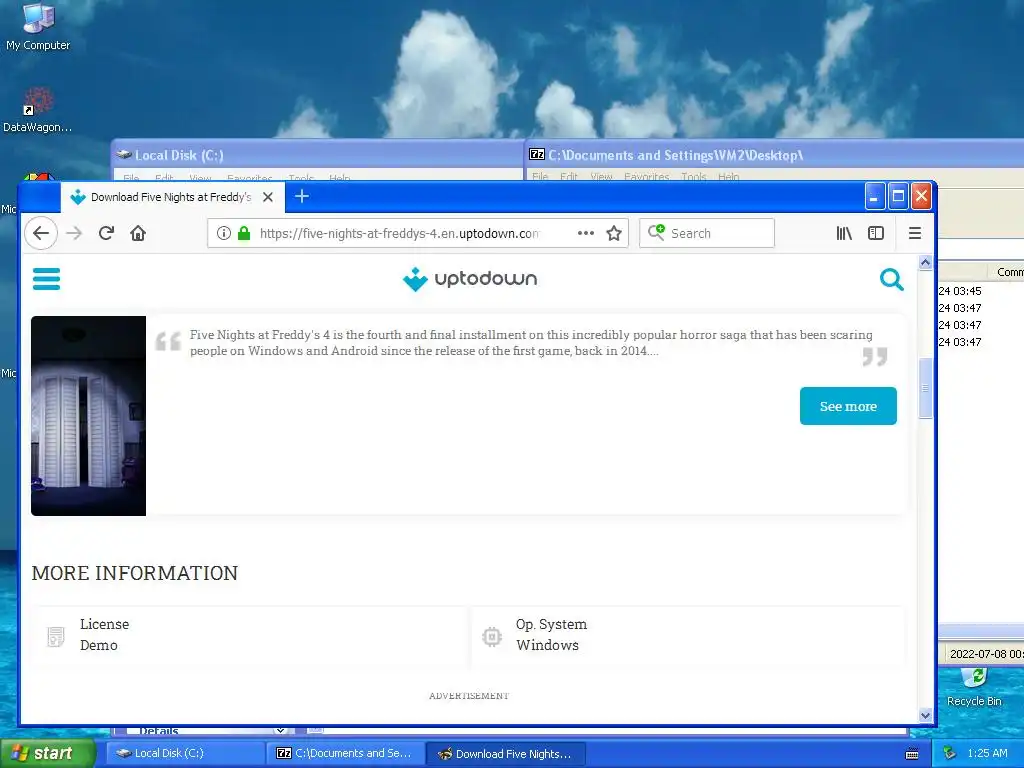Open Uptodown site hamburger menu
The width and height of the screenshot is (1024, 768).
[46, 279]
